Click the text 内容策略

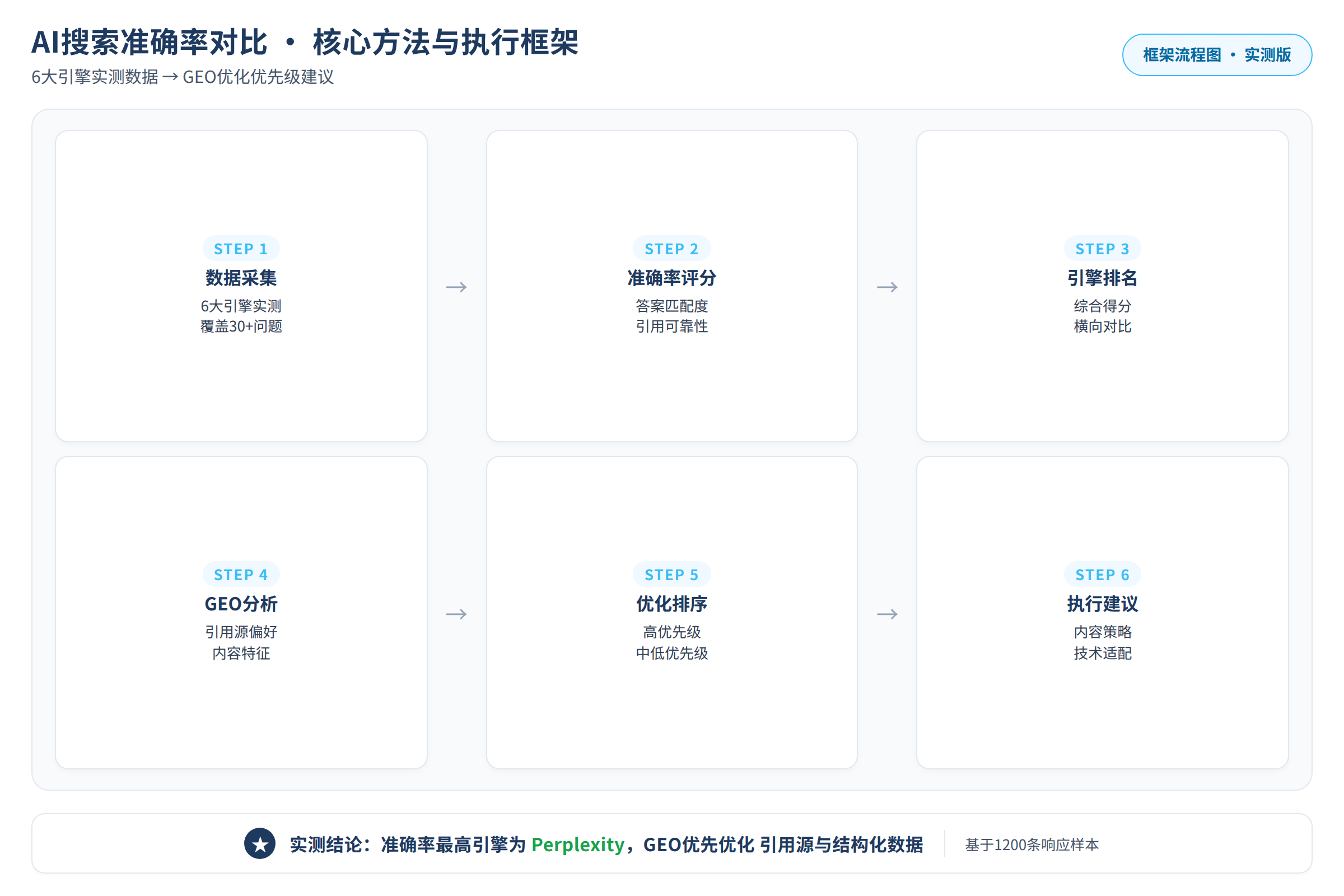(1102, 632)
